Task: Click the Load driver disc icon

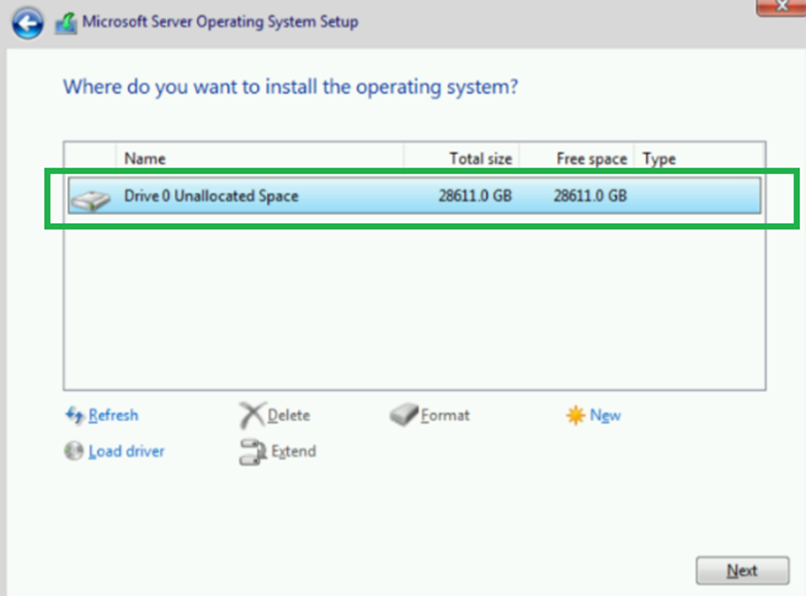Action: point(74,451)
